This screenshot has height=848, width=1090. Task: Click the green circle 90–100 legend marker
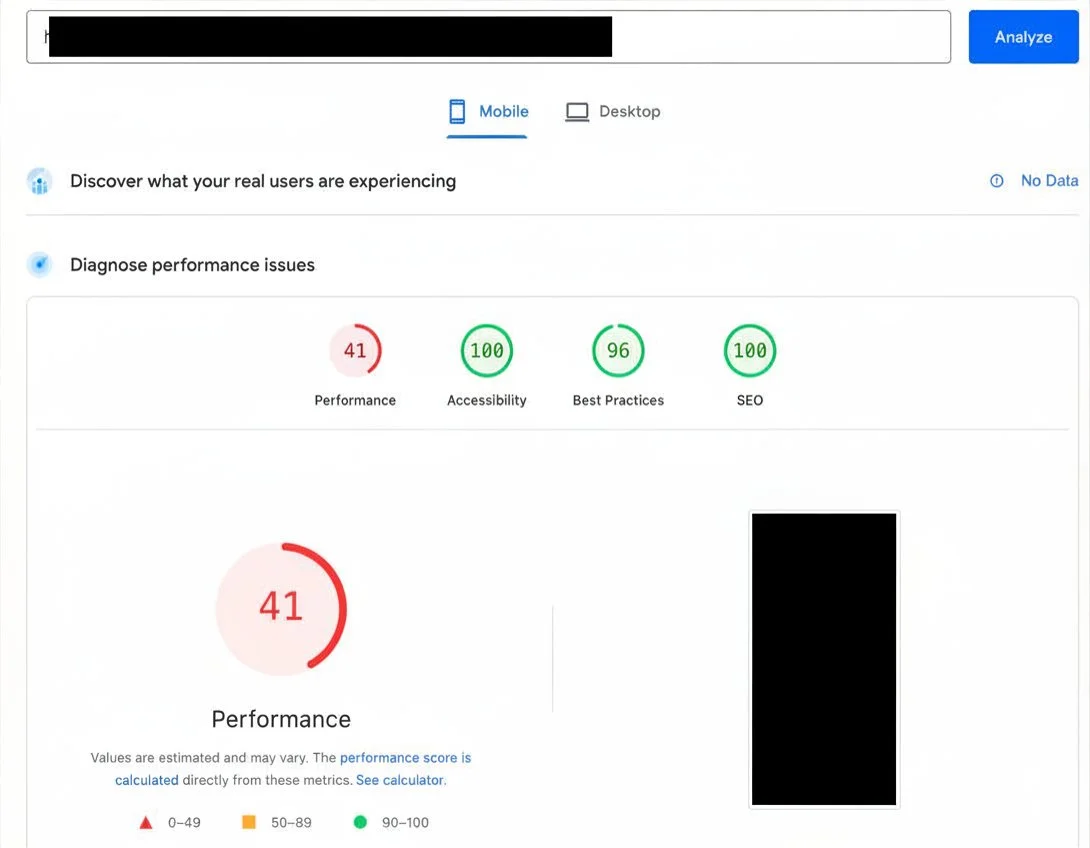pos(360,821)
